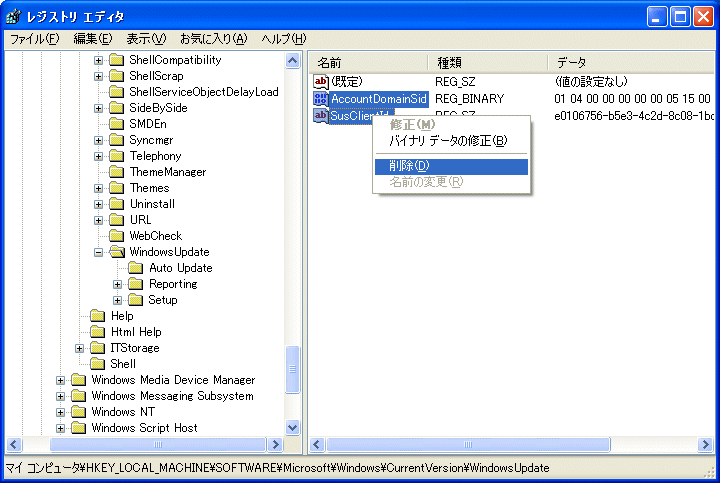The height and width of the screenshot is (483, 720).
Task: Click the URL folder icon
Action: point(117,220)
